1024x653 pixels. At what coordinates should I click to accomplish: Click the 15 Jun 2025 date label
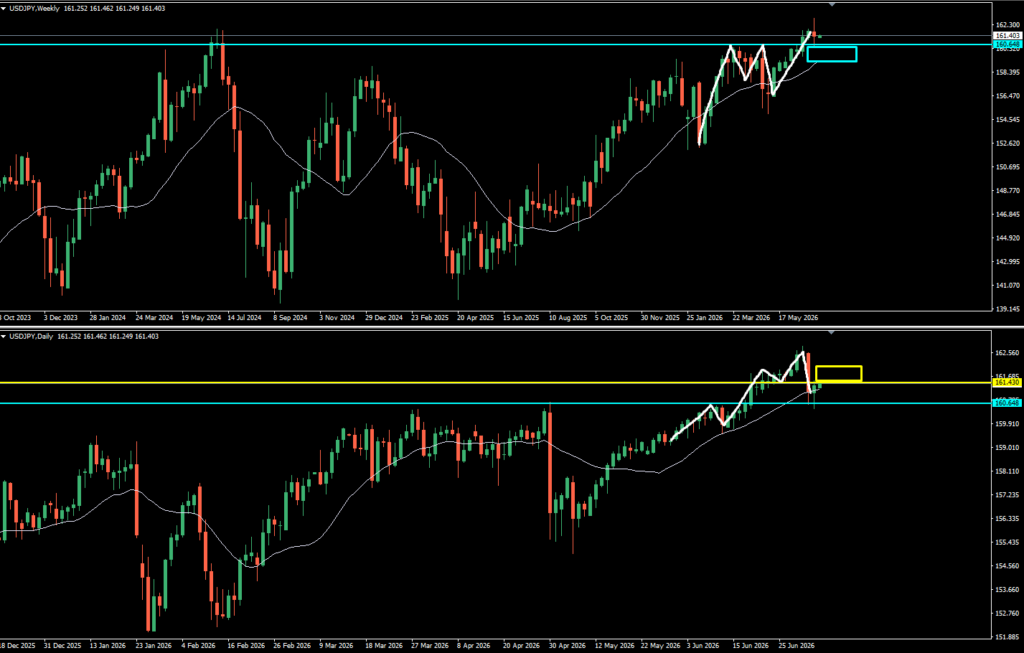[x=521, y=318]
